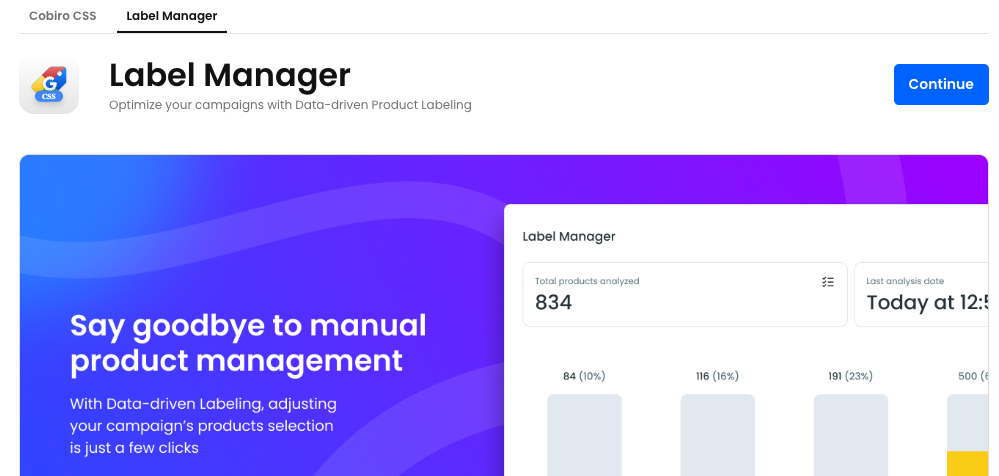Viewport: 999px width, 476px height.
Task: Click the 'Label Manager' title inside preview card
Action: (x=569, y=236)
